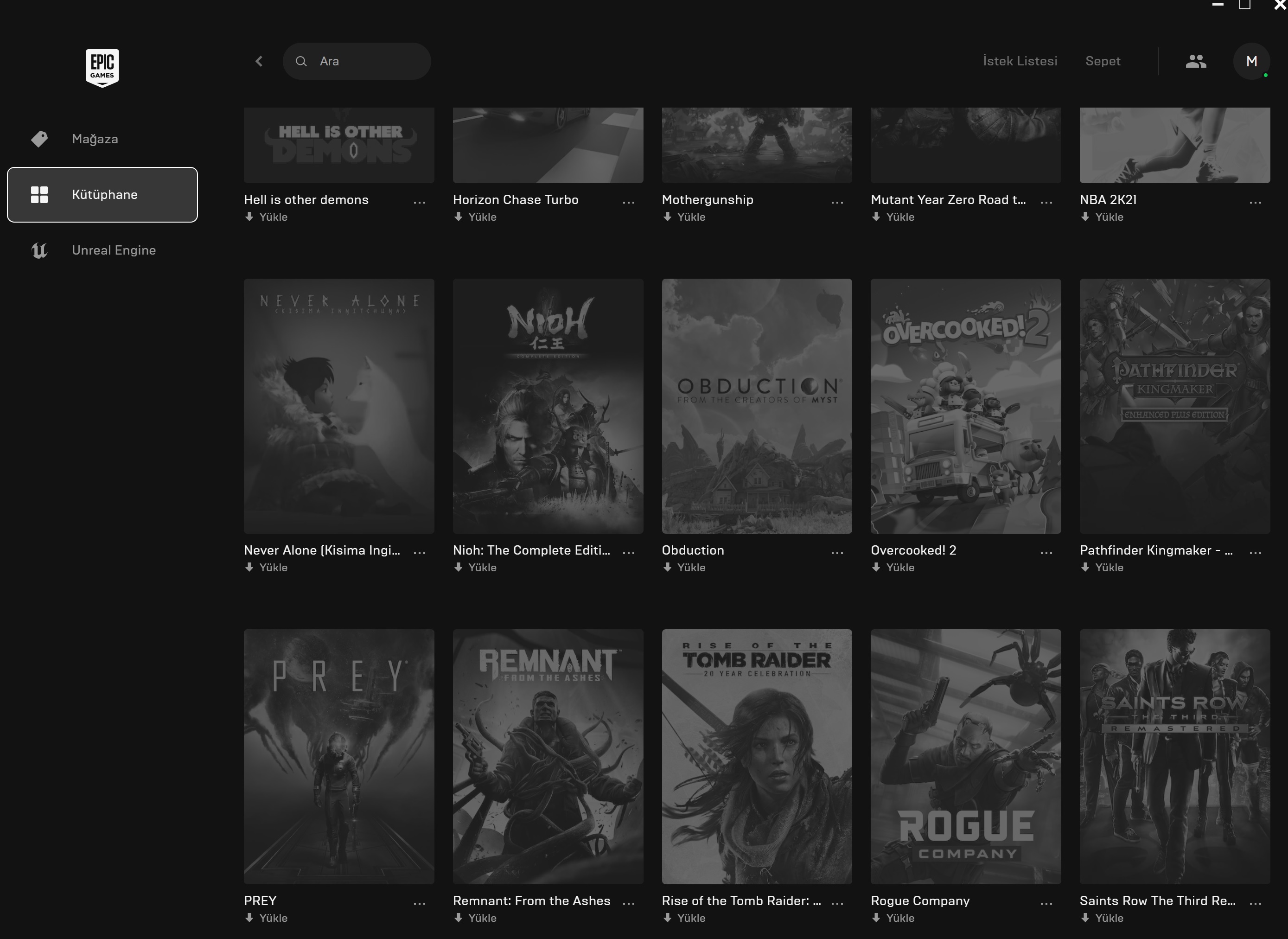Select Kütüphane in the sidebar
The image size is (1288, 939).
pos(102,194)
